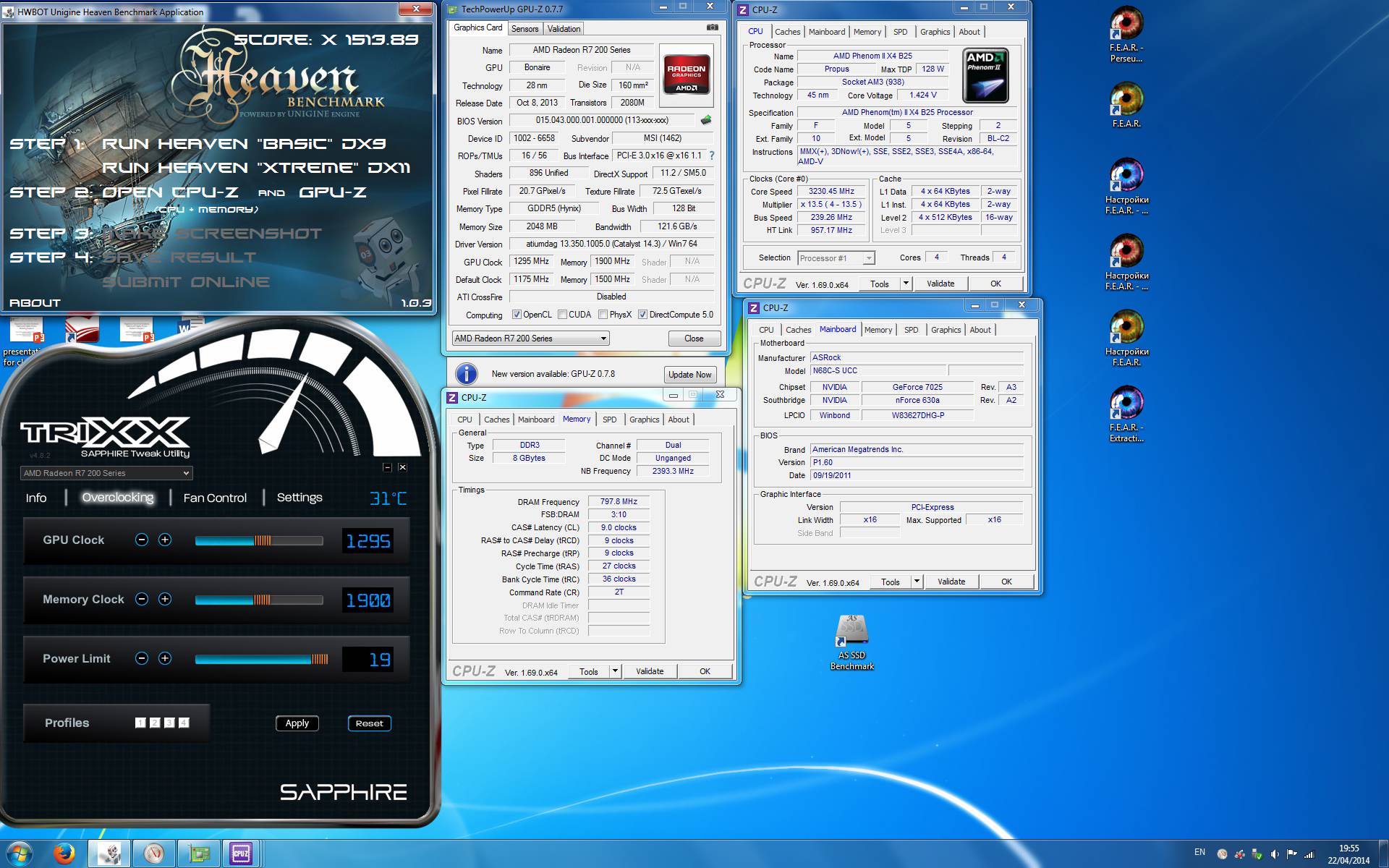Select TRIXX profile 1
The height and width of the screenshot is (868, 1389).
click(x=140, y=723)
